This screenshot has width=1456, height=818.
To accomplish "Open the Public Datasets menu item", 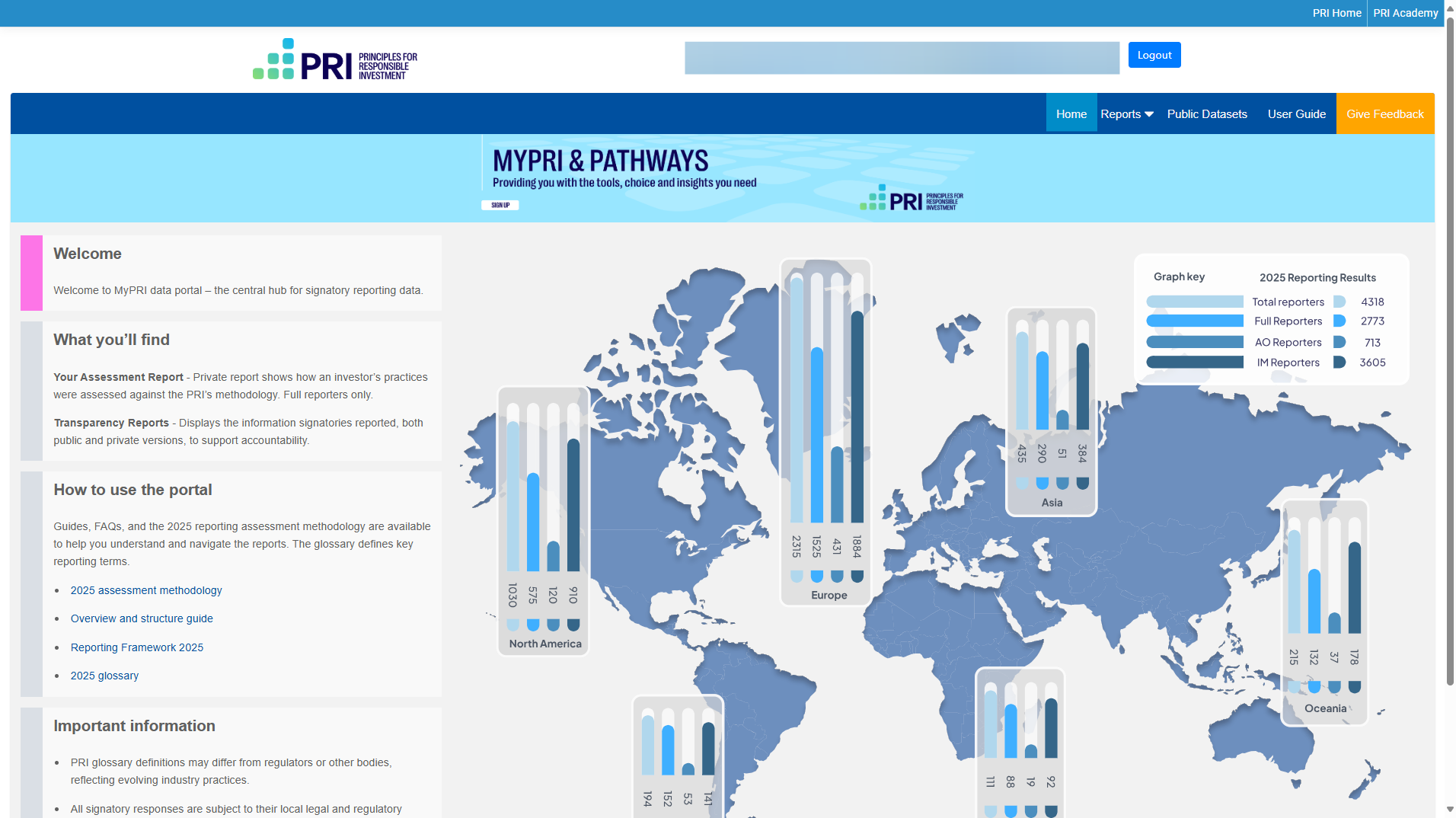I will (1207, 114).
